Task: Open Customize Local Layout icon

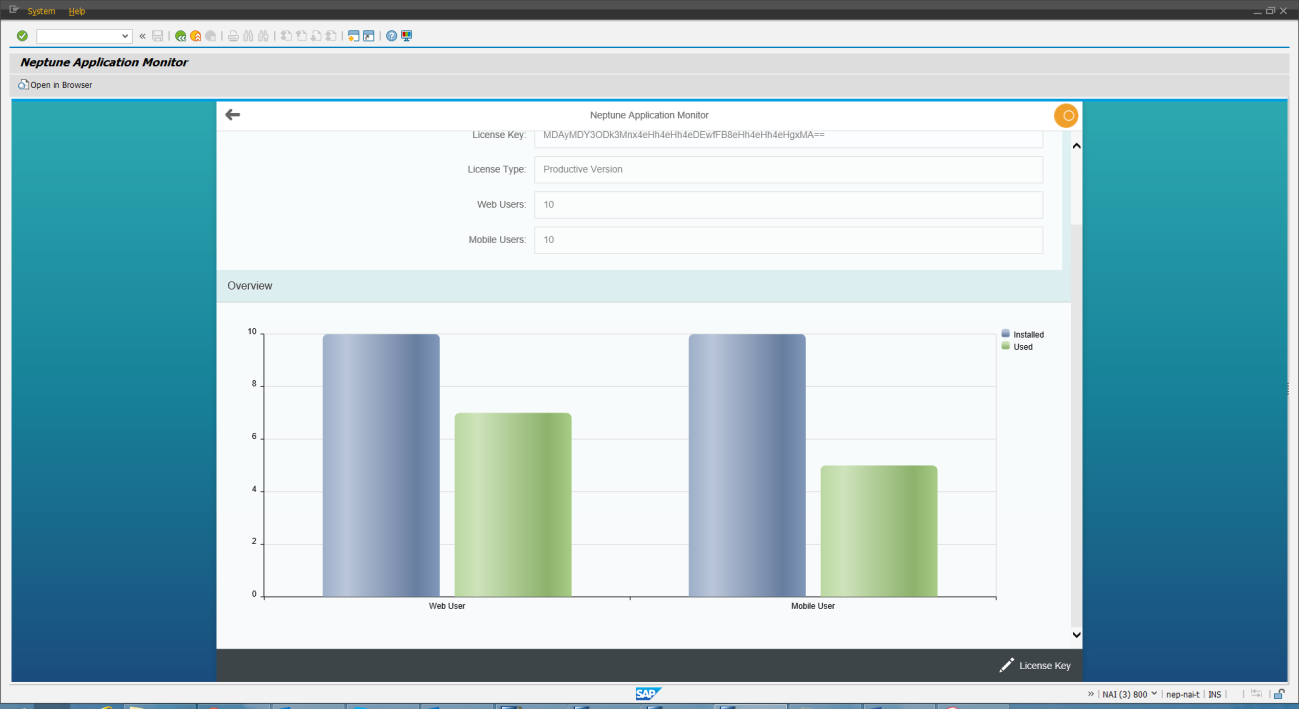Action: (406, 35)
